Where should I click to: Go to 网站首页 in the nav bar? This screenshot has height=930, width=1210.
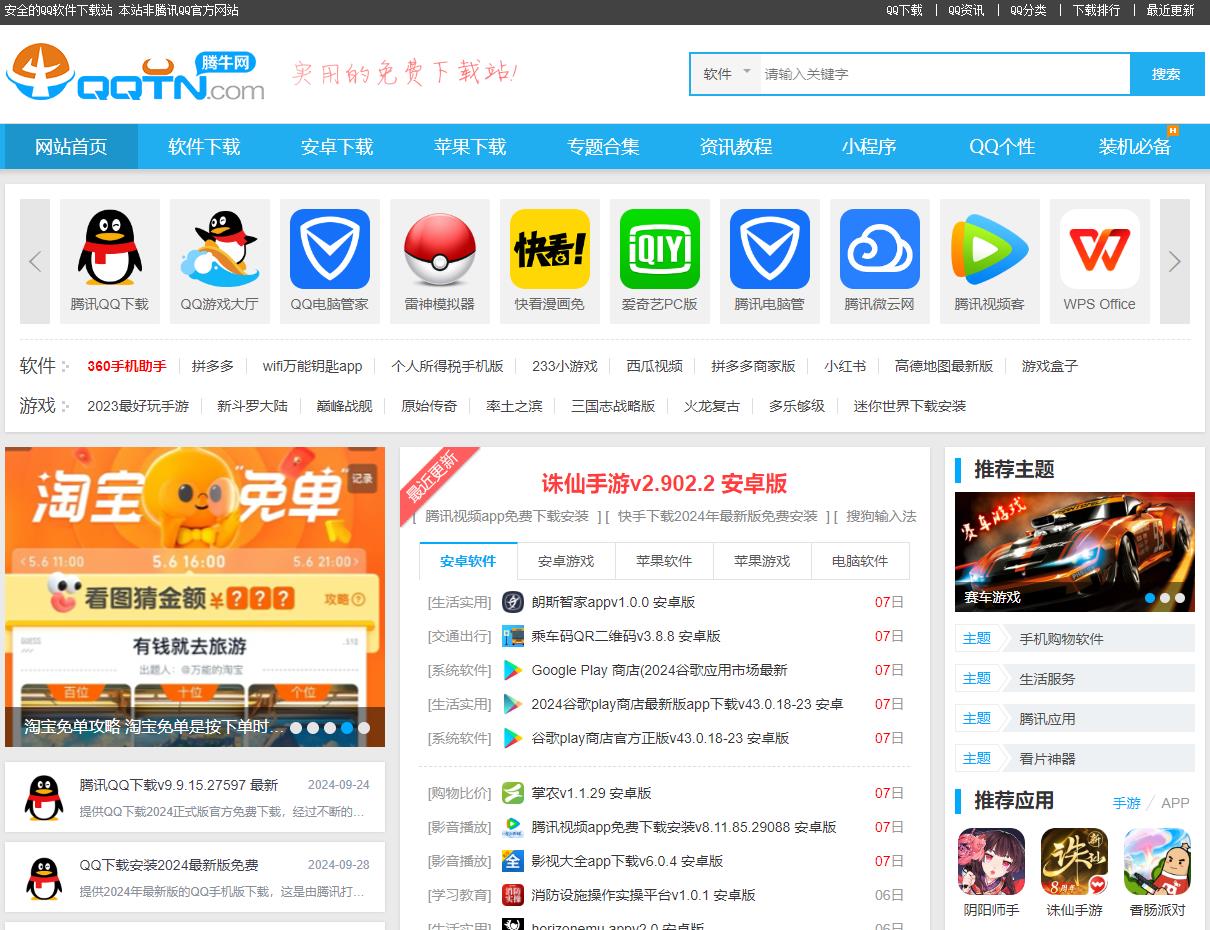pyautogui.click(x=71, y=147)
